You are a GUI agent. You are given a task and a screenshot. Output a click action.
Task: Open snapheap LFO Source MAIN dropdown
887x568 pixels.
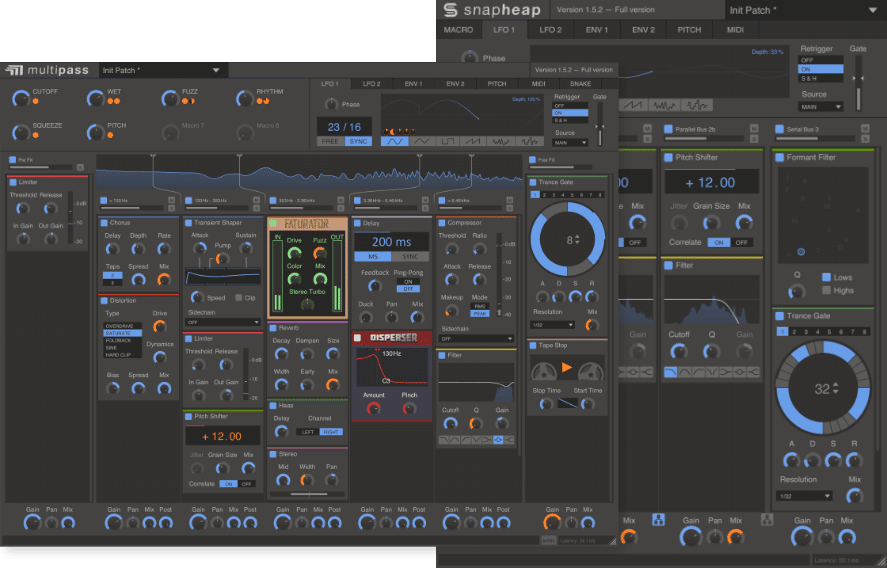(820, 106)
